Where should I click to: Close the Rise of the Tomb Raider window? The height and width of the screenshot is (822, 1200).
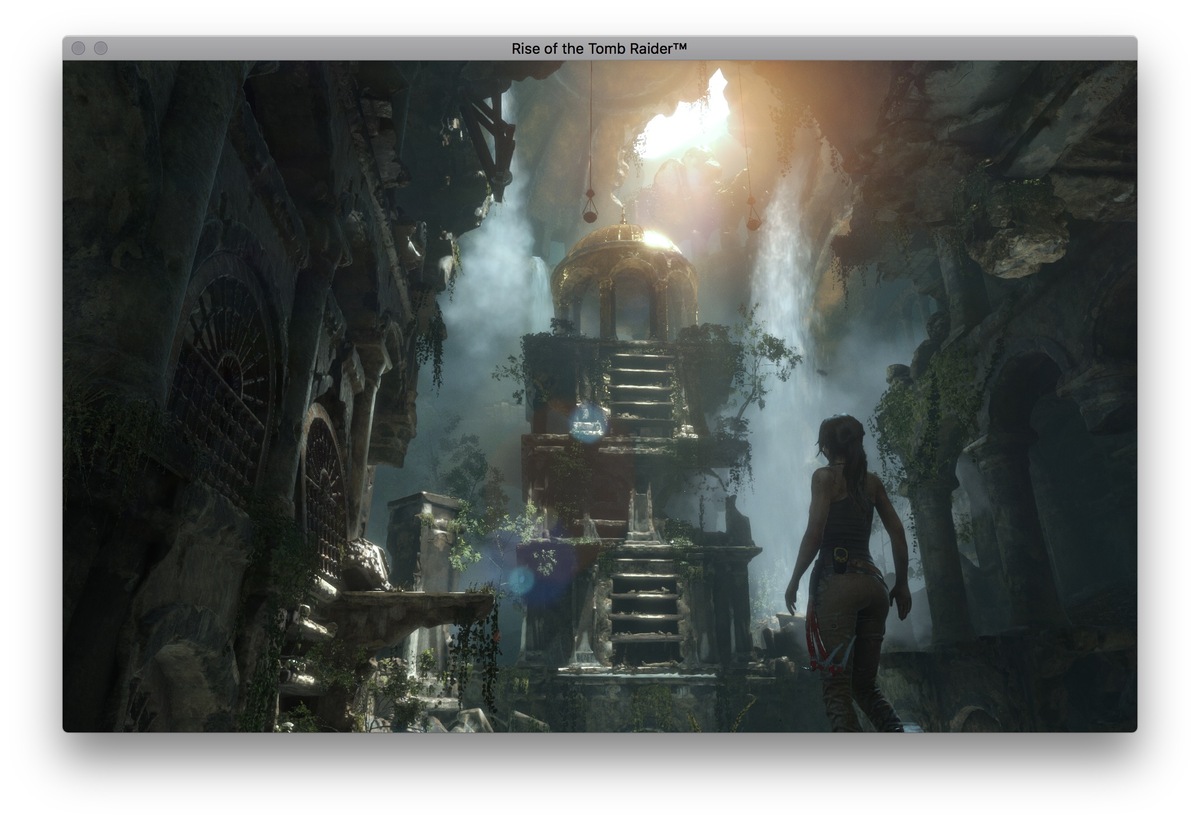coord(79,48)
